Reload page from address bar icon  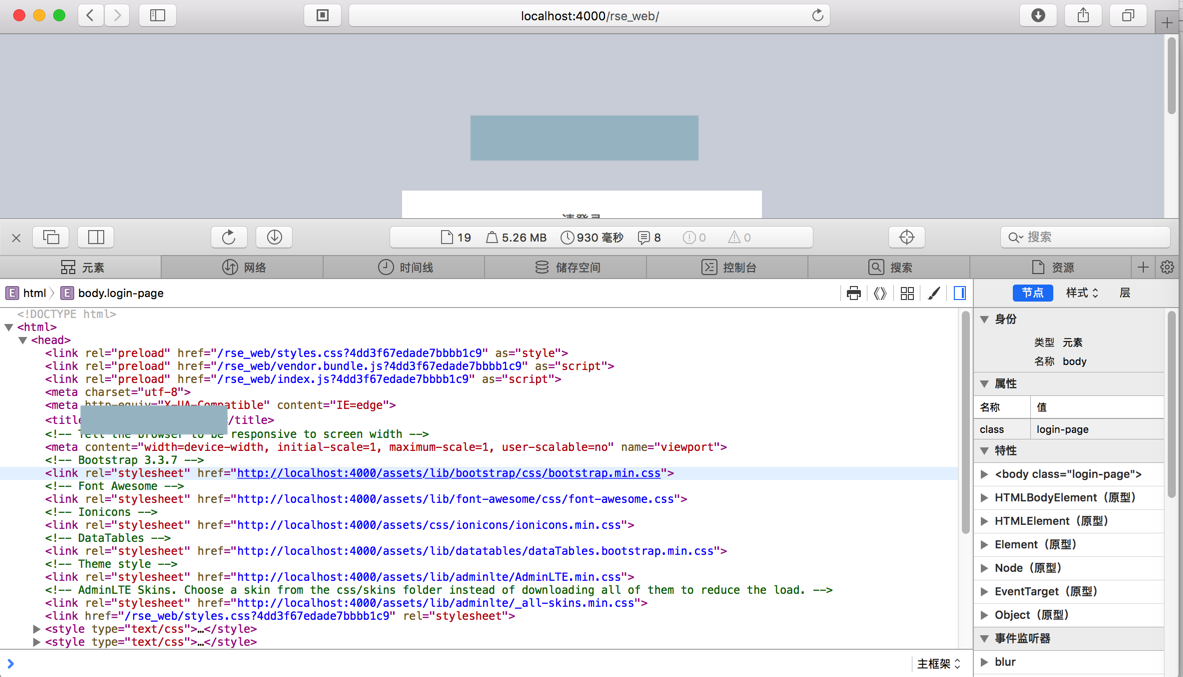click(817, 15)
